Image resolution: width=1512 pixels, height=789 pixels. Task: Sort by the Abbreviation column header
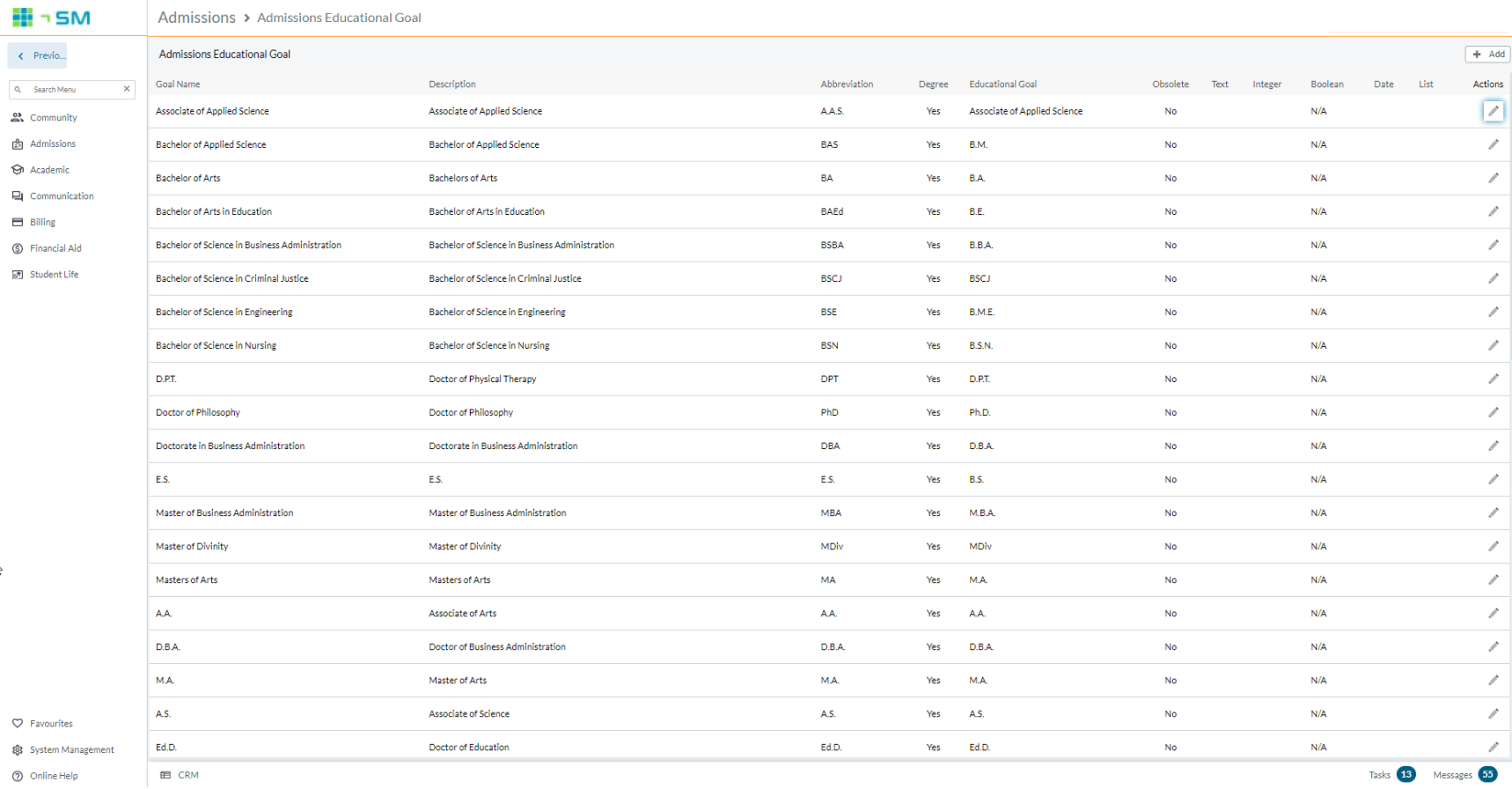click(x=847, y=85)
